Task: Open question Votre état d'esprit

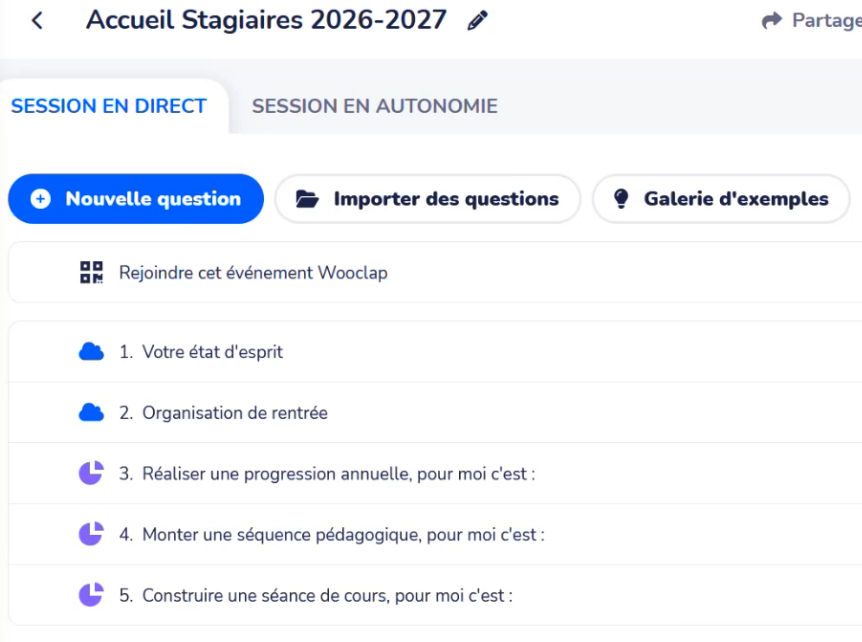Action: 435,352
